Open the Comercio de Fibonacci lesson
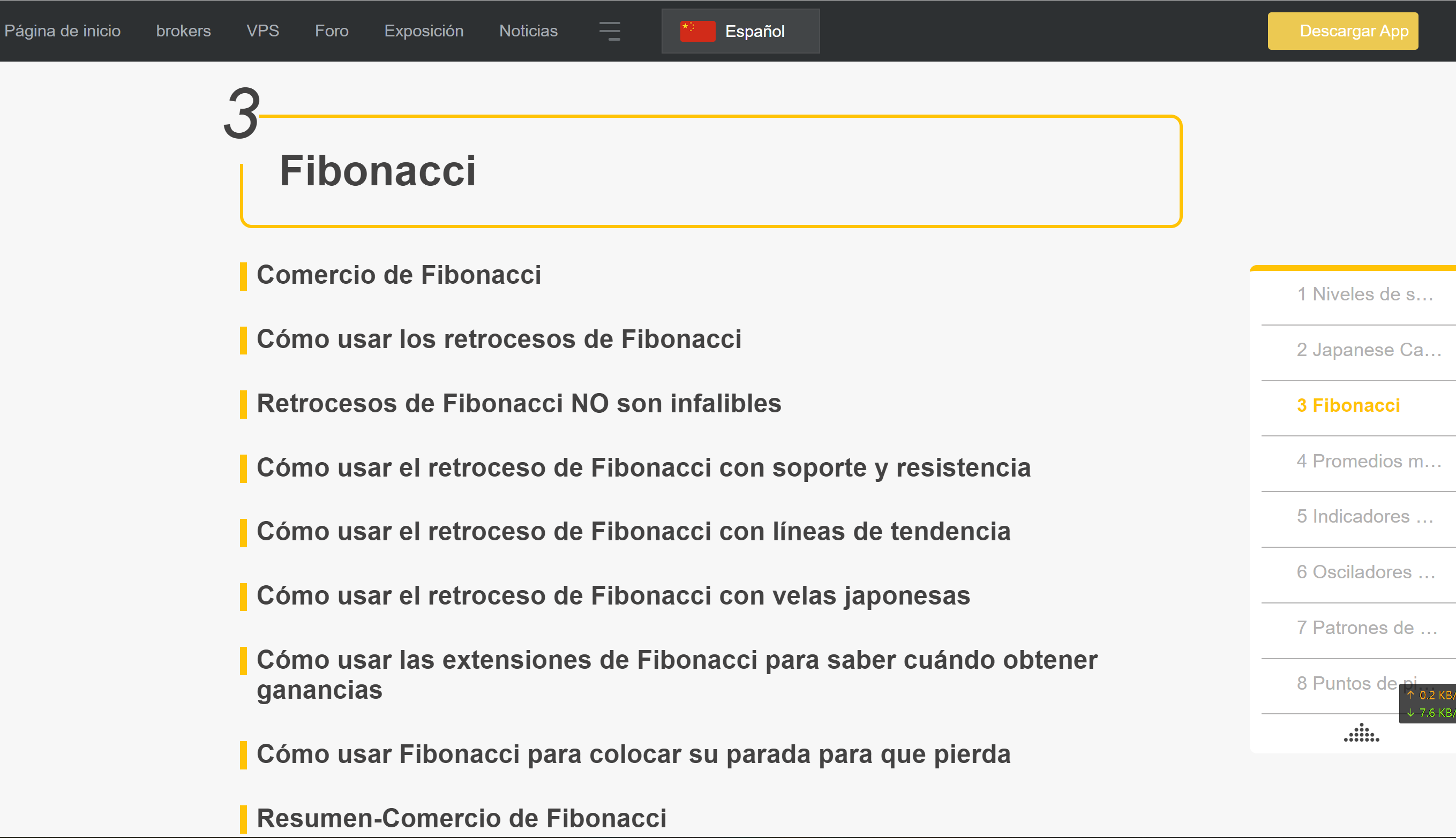Image resolution: width=1456 pixels, height=838 pixels. (x=399, y=275)
